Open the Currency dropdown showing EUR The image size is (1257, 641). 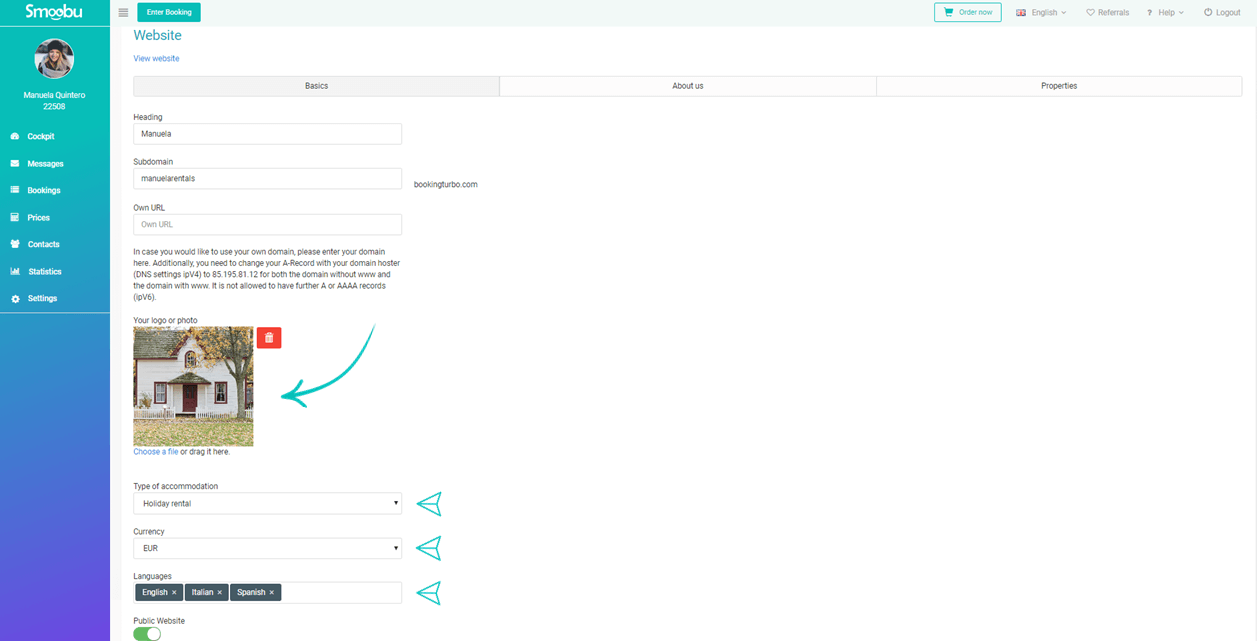pos(268,548)
